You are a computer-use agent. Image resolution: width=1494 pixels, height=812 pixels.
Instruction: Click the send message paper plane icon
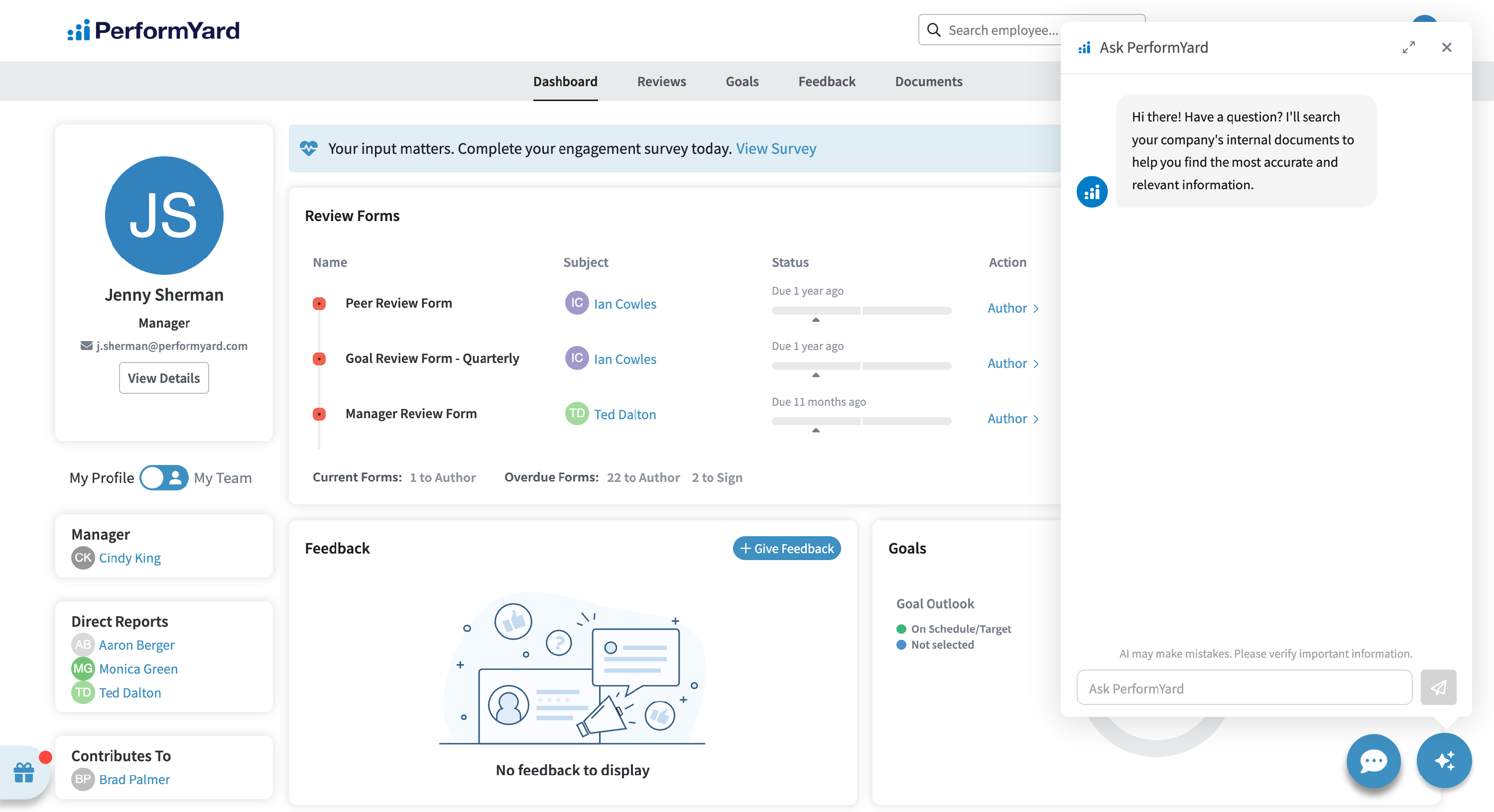click(1438, 688)
